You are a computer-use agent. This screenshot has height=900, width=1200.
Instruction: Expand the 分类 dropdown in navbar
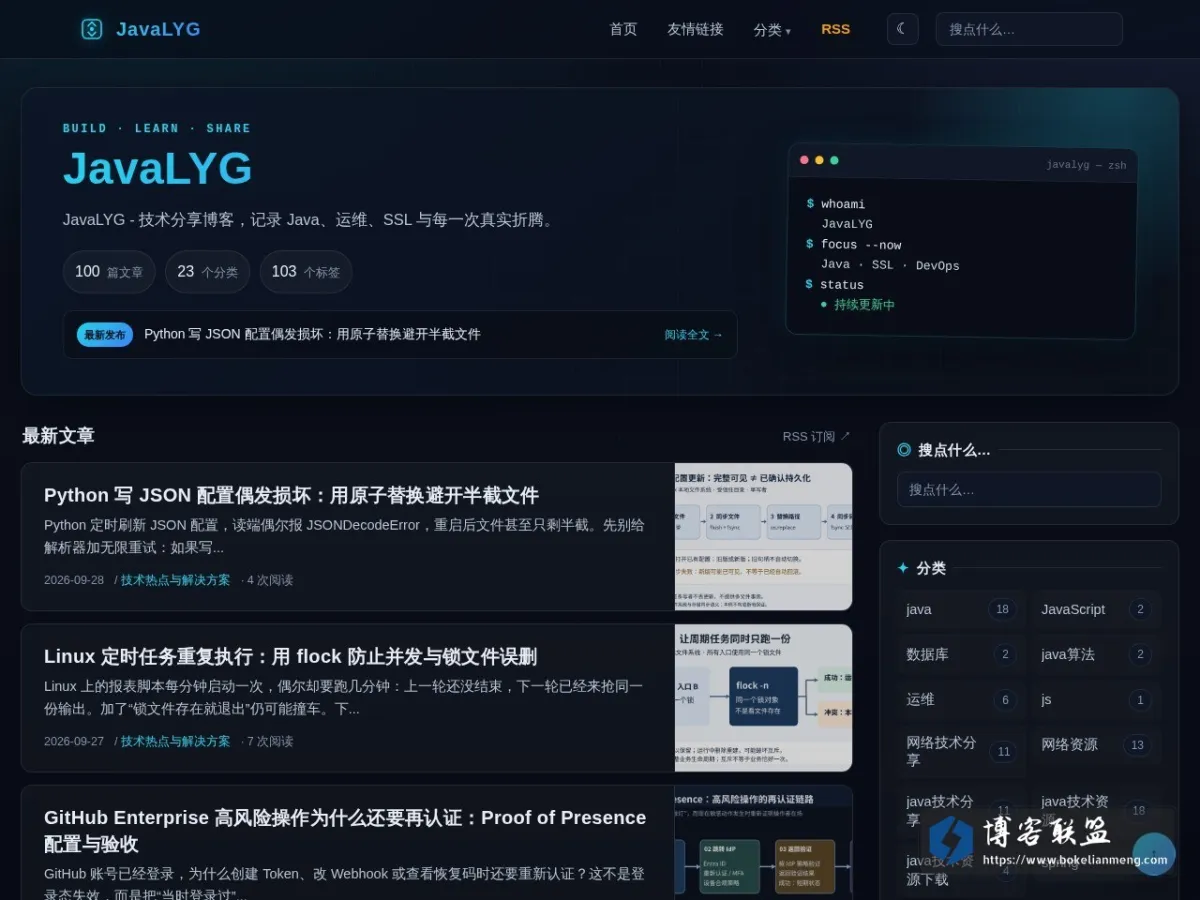pos(772,30)
